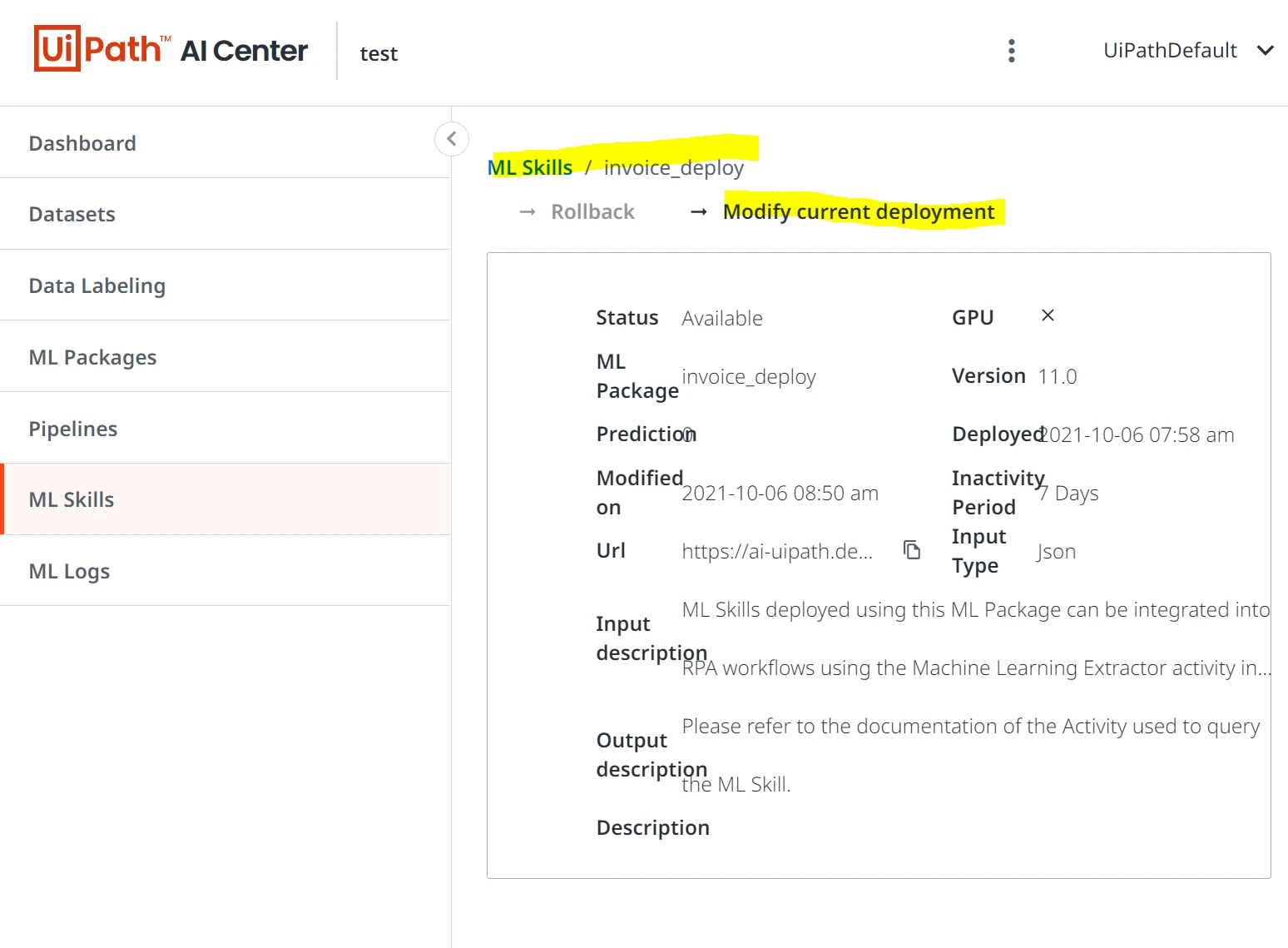Click the arrow icon beside Modify current deployment
The image size is (1288, 948).
click(699, 212)
